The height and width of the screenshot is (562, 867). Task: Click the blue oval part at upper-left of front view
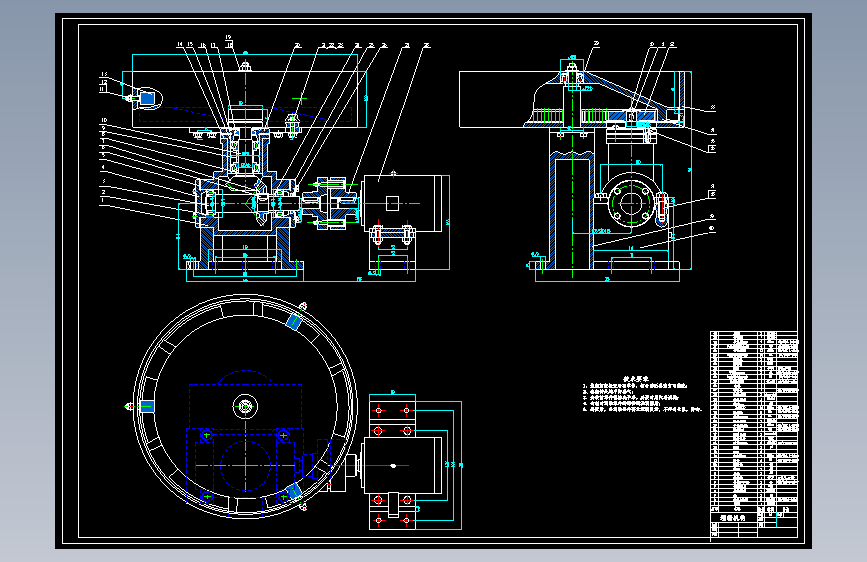pos(147,98)
